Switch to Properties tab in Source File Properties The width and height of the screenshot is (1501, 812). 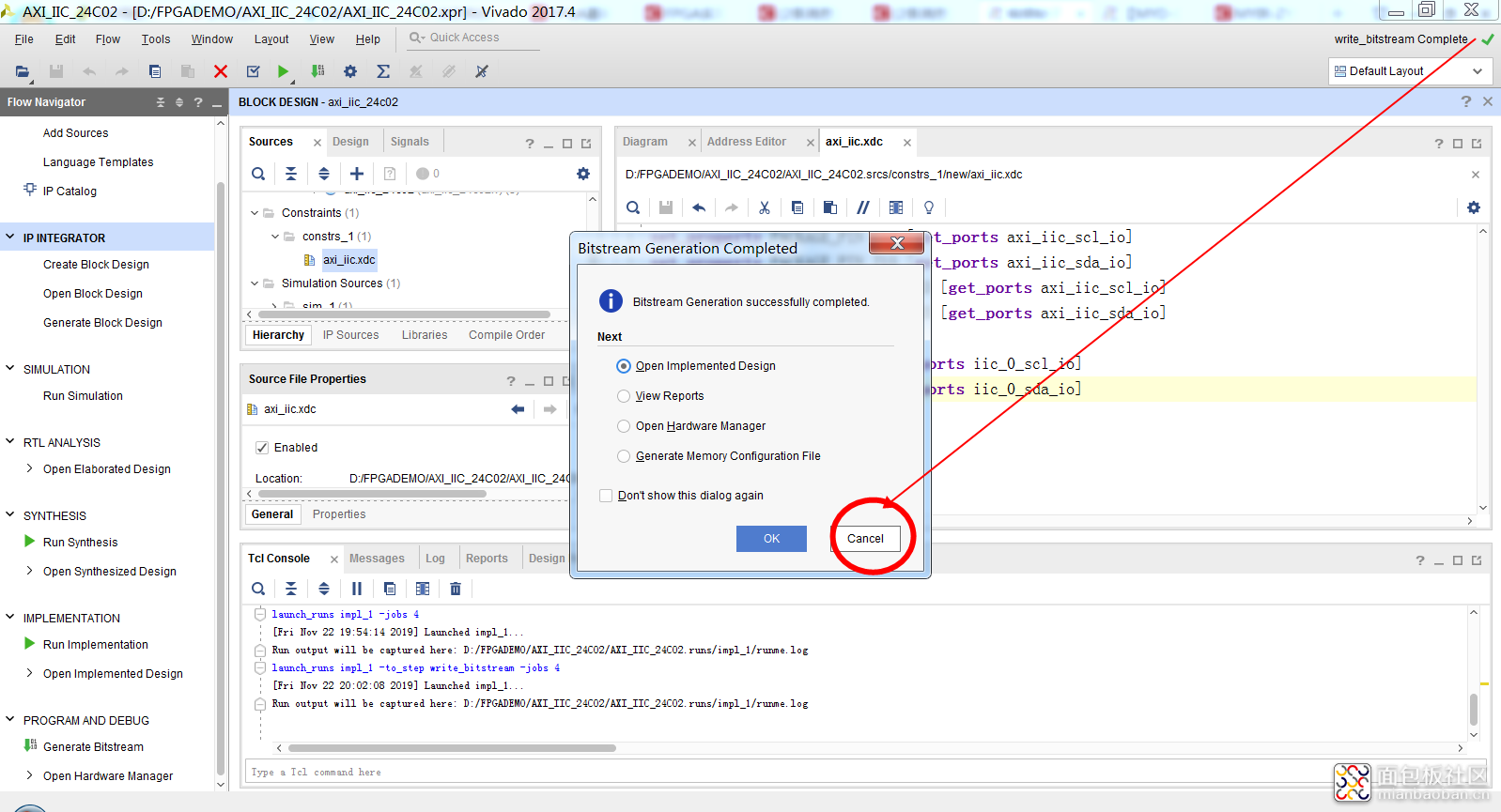tap(339, 514)
